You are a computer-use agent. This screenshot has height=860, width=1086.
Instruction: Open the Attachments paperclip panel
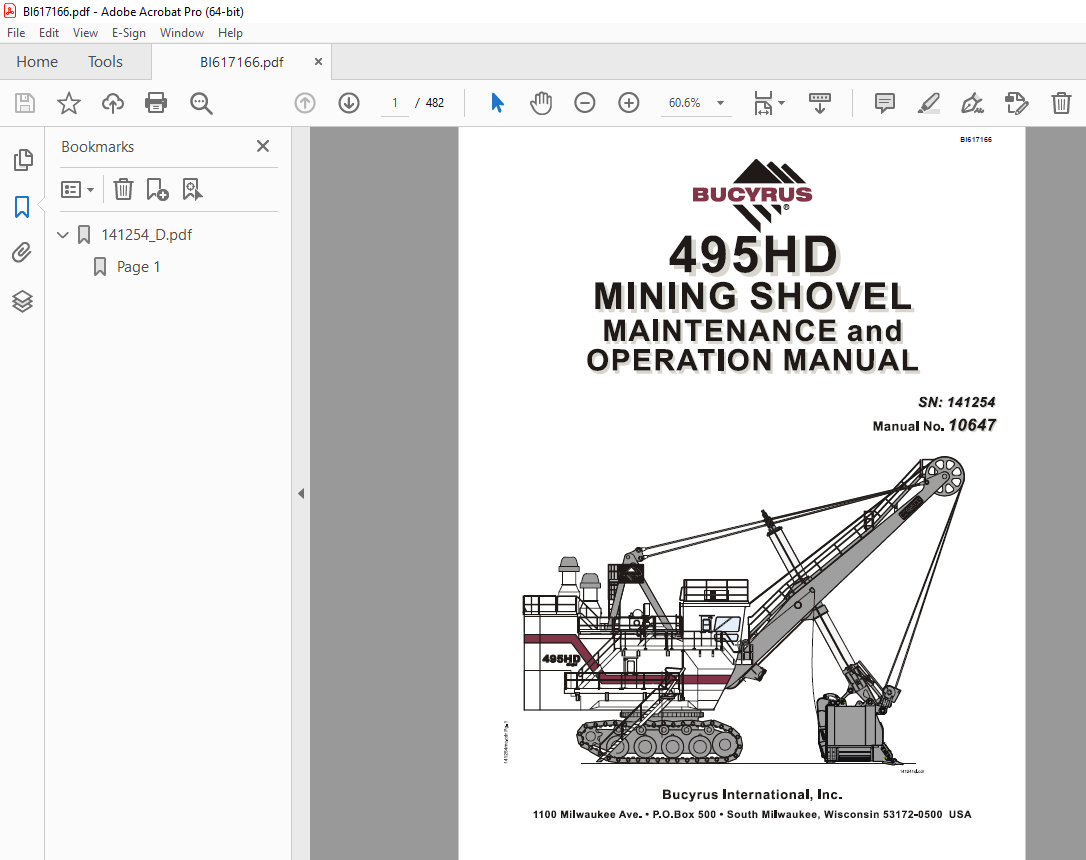[x=22, y=253]
